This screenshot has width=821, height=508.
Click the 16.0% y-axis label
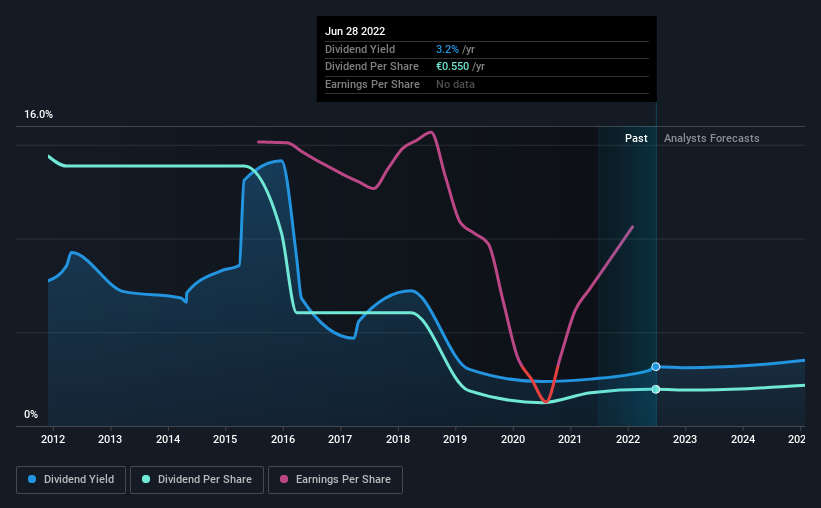(38, 115)
